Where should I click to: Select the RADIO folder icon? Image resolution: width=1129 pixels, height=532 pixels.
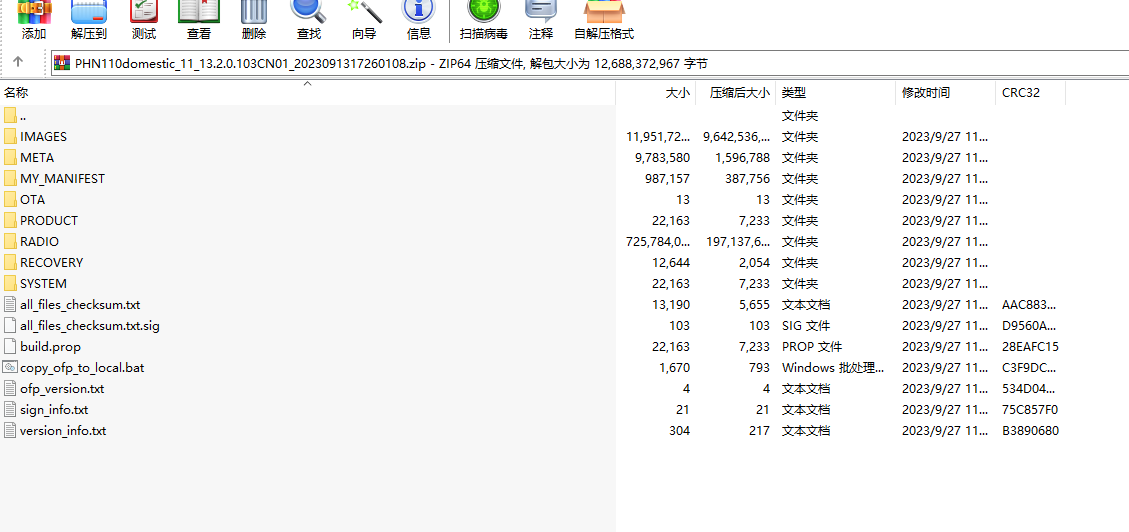pyautogui.click(x=10, y=242)
